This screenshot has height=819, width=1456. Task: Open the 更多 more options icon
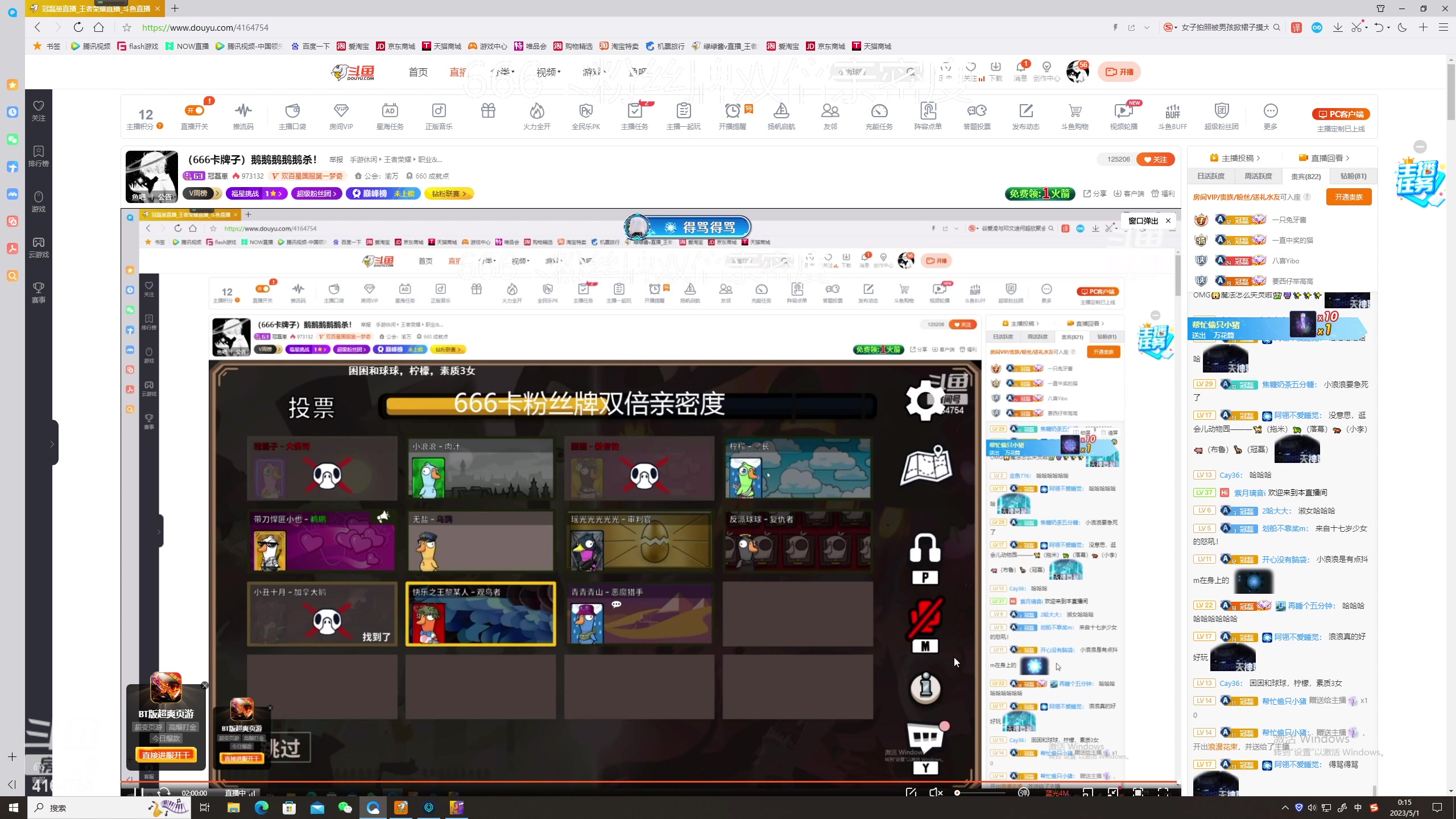point(1271,110)
